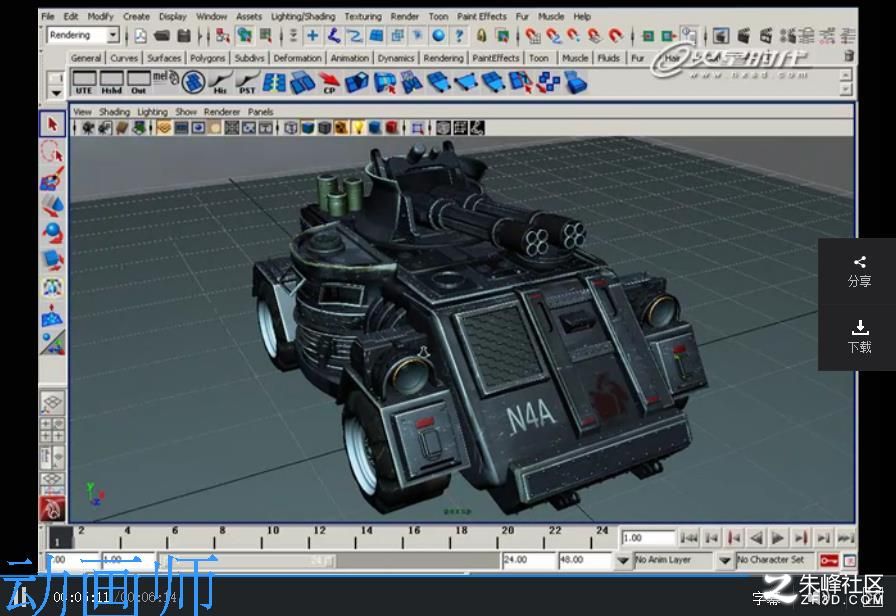
Task: Open the Paint Effects menu
Action: (x=481, y=17)
